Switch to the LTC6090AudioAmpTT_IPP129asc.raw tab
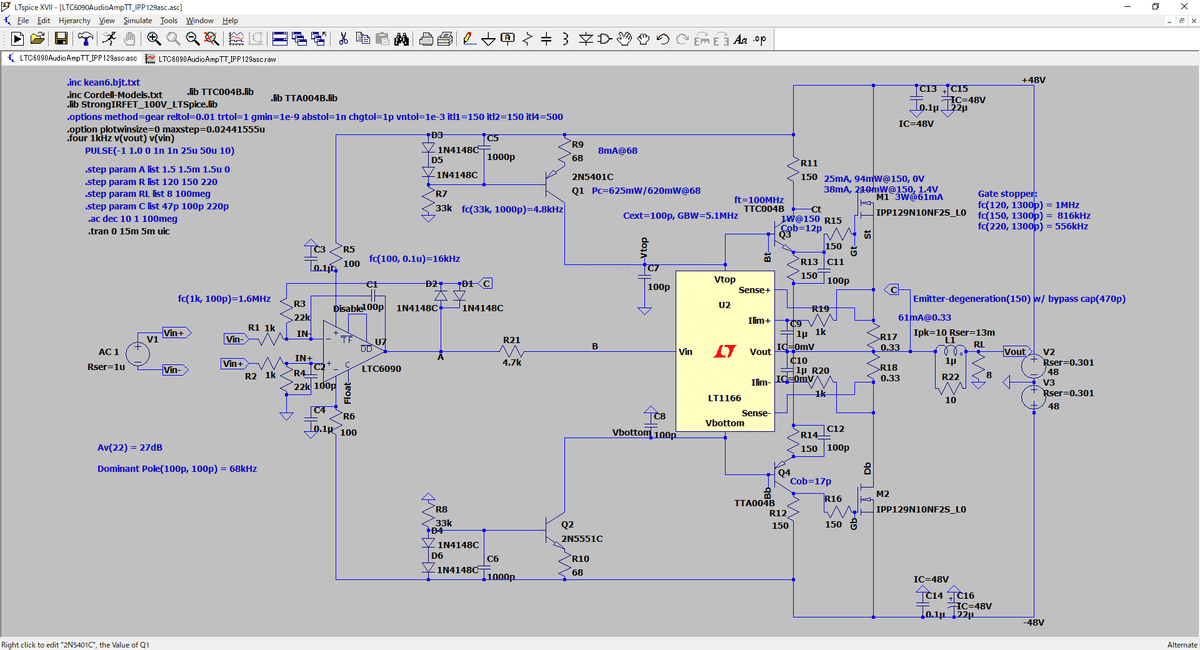Screen dimensions: 1200x650 (x=209, y=59)
